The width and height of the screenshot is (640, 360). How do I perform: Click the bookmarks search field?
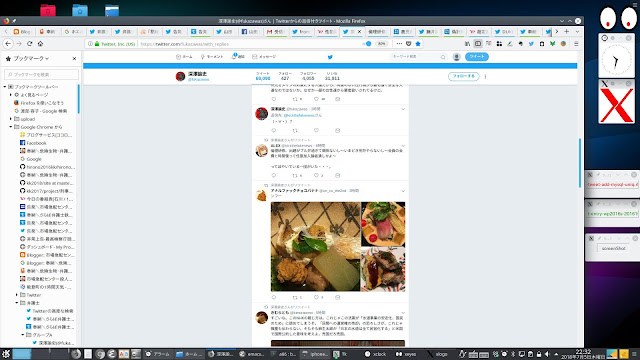click(x=41, y=74)
